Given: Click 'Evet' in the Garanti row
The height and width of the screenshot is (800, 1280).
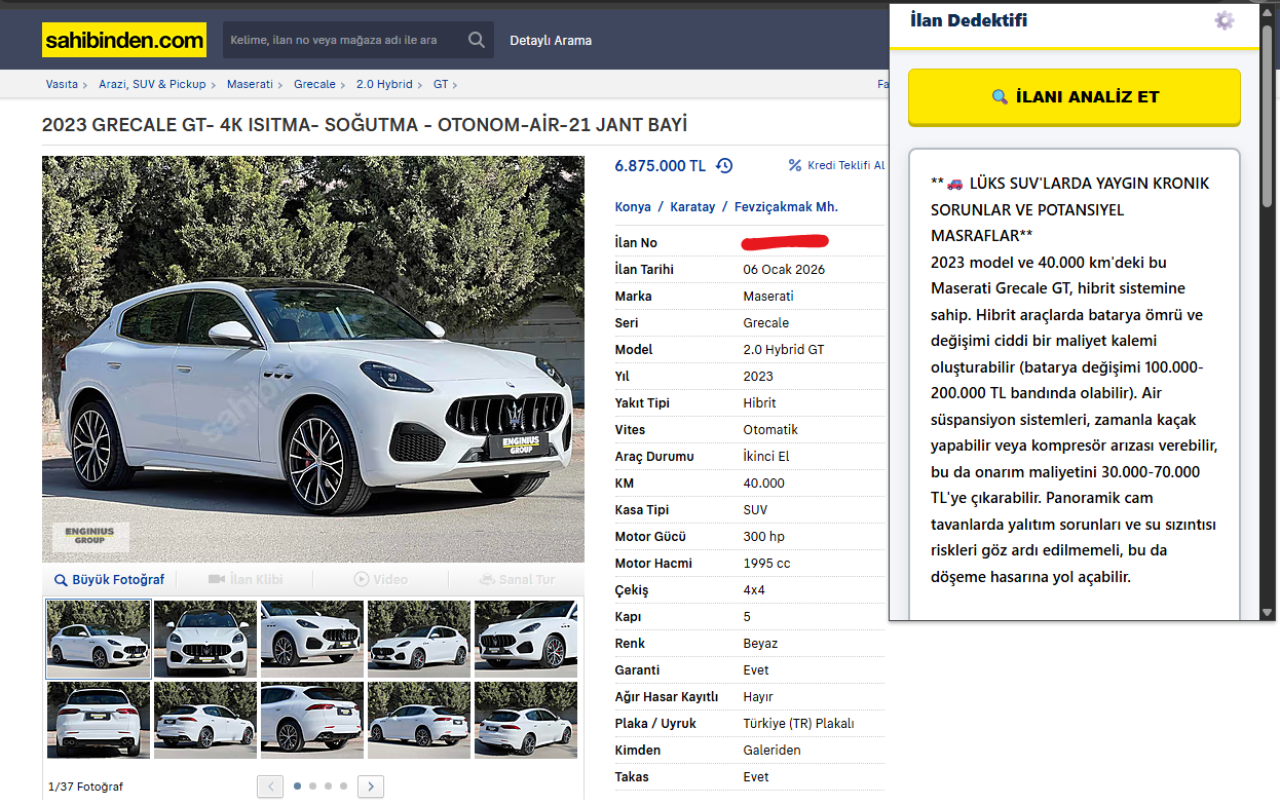Looking at the screenshot, I should [756, 670].
